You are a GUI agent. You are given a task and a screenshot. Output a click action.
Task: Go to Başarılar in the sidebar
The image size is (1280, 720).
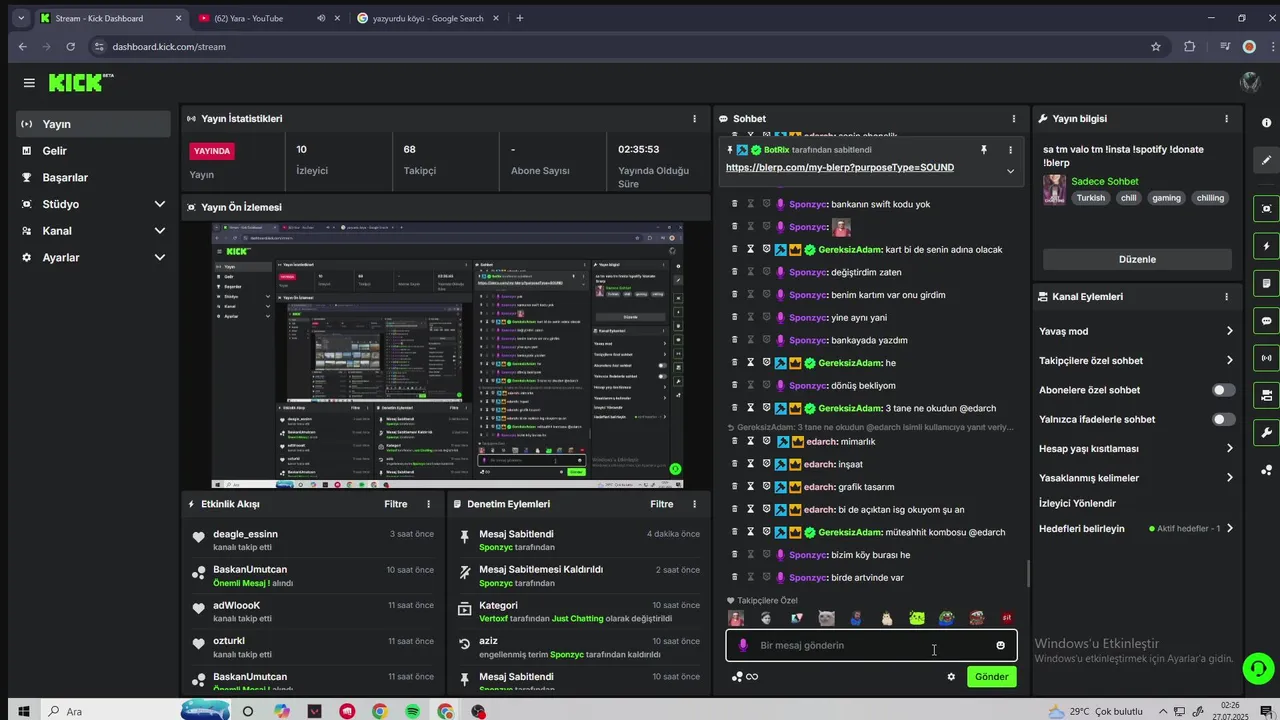pos(93,177)
